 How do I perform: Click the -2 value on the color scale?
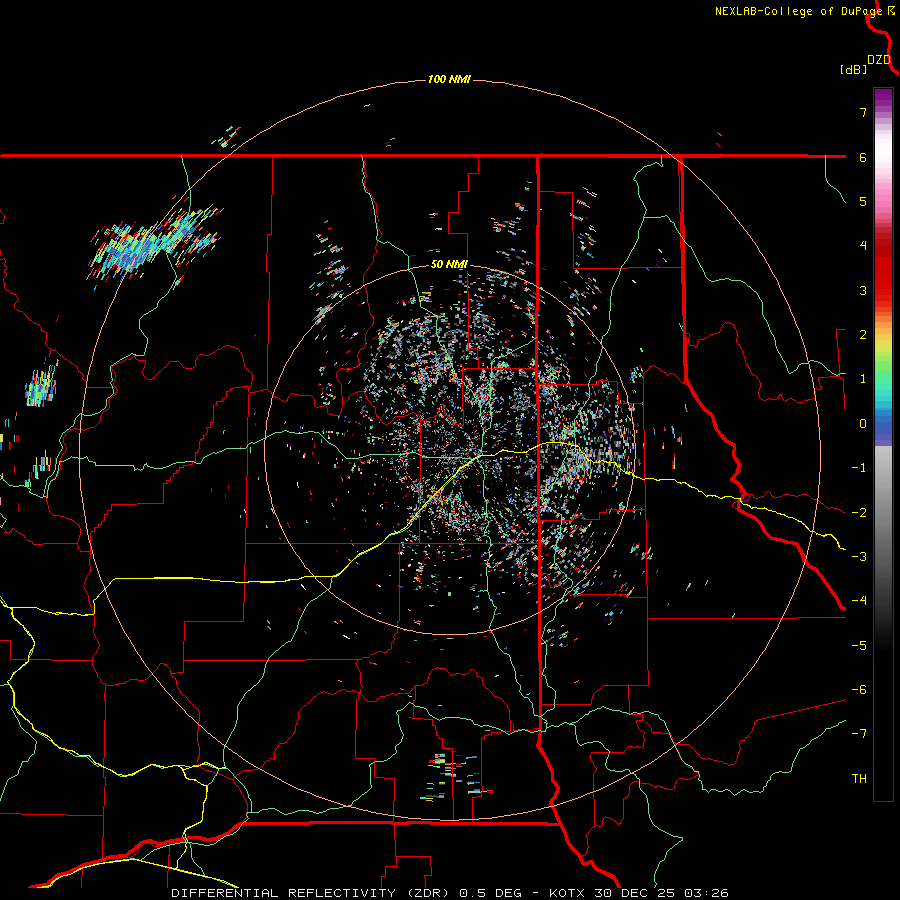tap(859, 513)
